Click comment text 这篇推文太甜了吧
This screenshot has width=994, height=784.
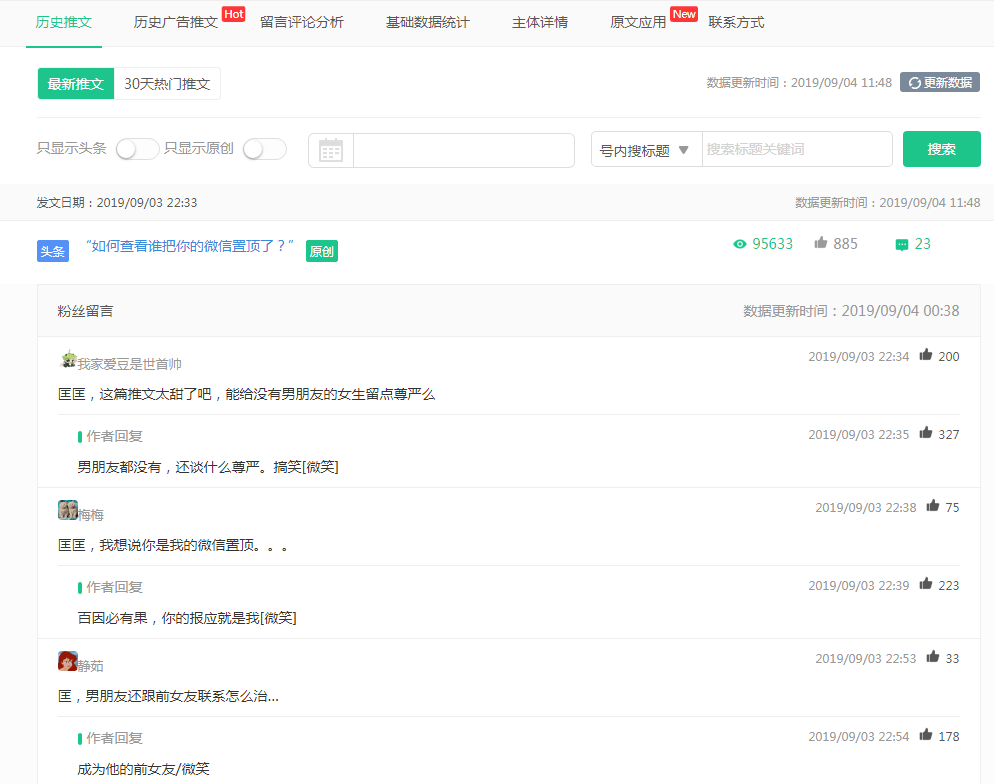[x=155, y=394]
